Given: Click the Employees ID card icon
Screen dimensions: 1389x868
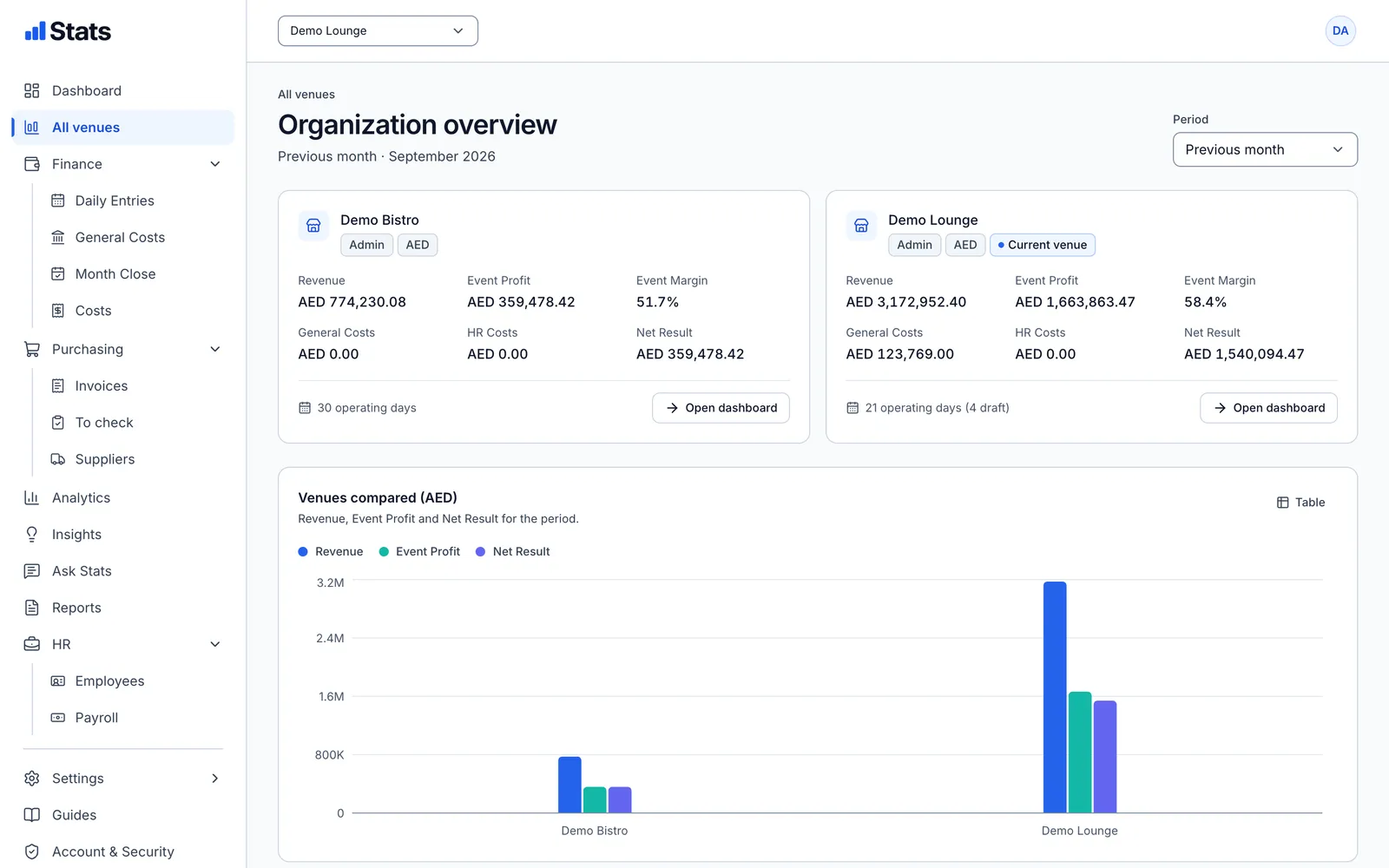Looking at the screenshot, I should (58, 681).
